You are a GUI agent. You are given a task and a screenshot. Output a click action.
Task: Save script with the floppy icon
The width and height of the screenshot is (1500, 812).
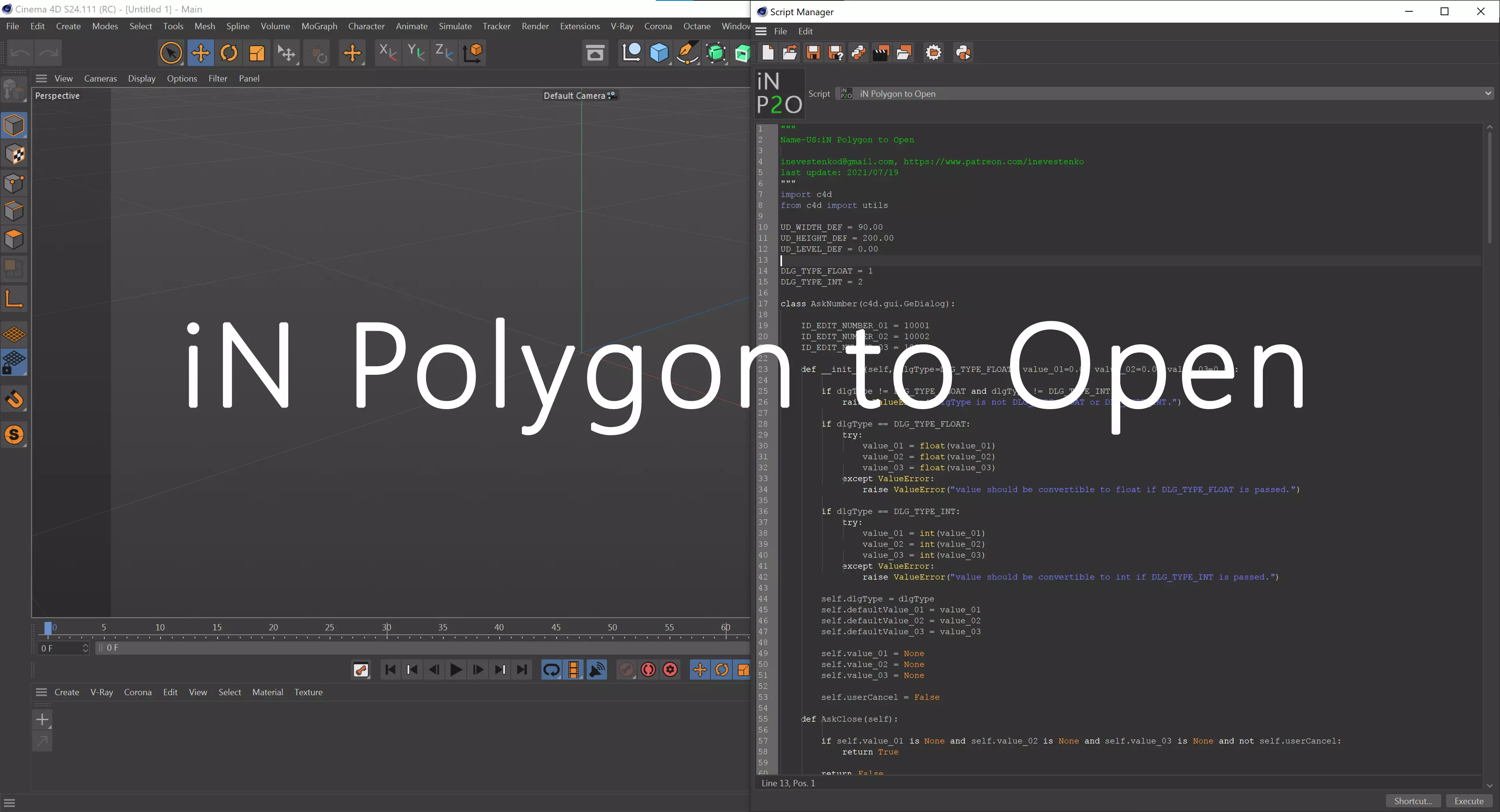tap(813, 53)
